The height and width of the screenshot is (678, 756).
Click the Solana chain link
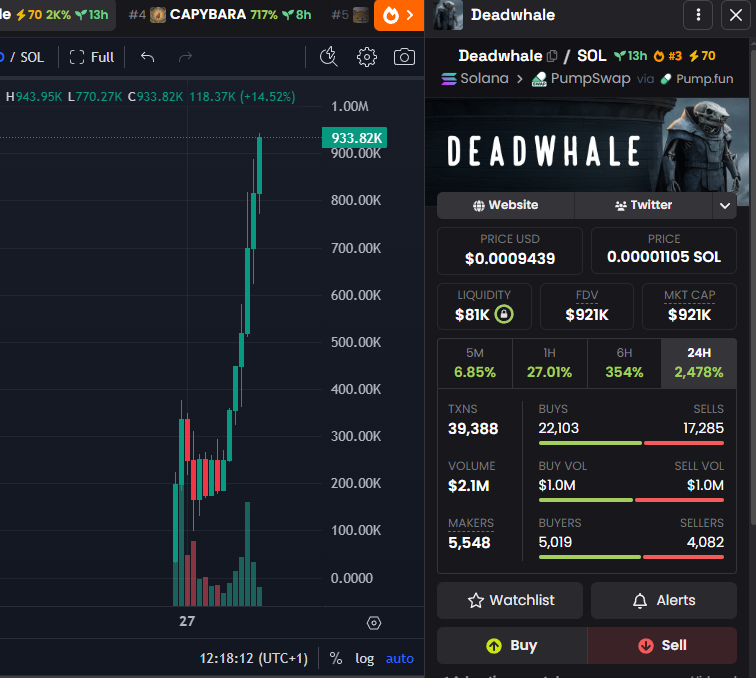(475, 78)
